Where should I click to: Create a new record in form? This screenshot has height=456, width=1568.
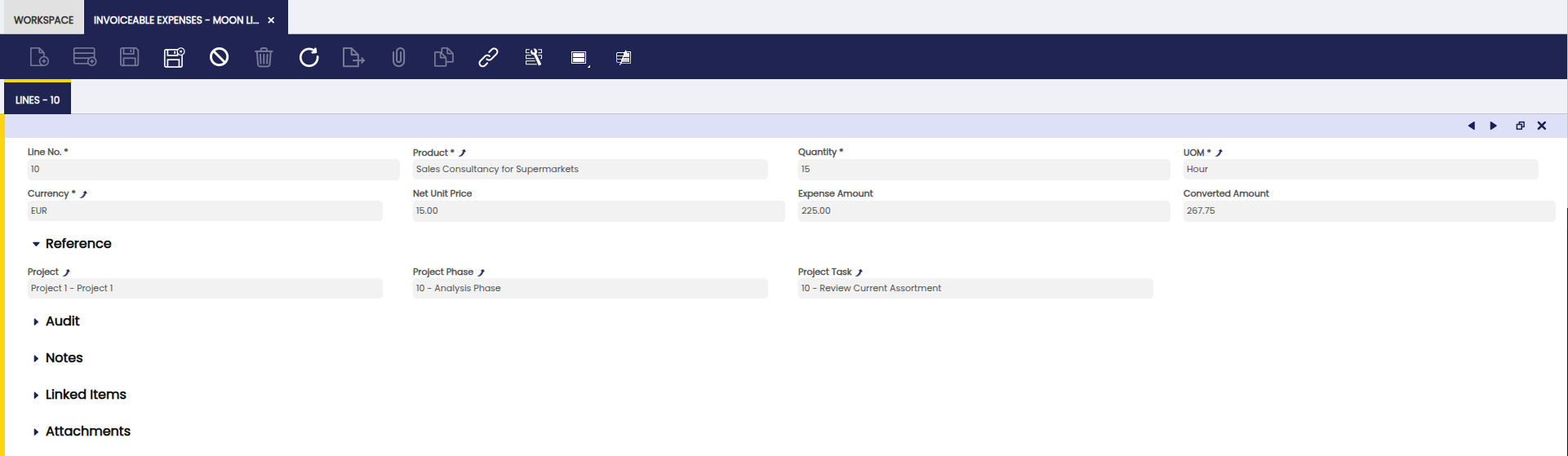39,57
